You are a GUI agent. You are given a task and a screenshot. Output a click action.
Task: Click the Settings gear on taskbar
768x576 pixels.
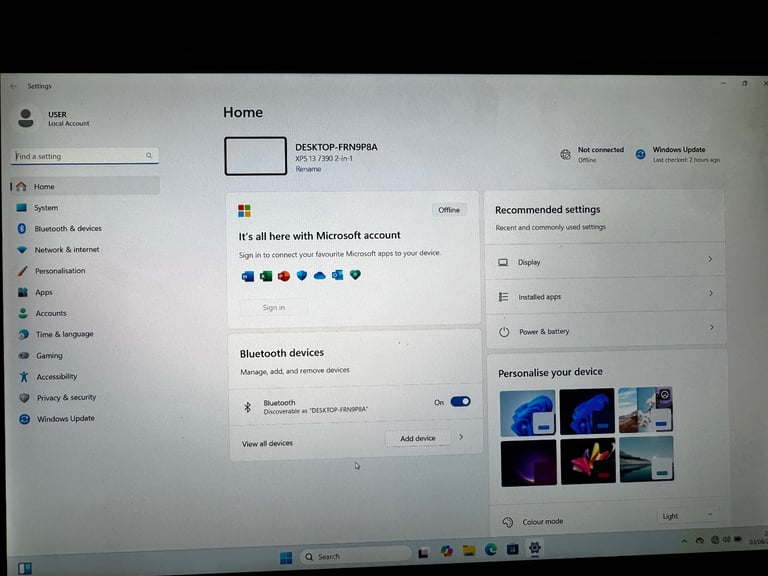click(x=535, y=548)
